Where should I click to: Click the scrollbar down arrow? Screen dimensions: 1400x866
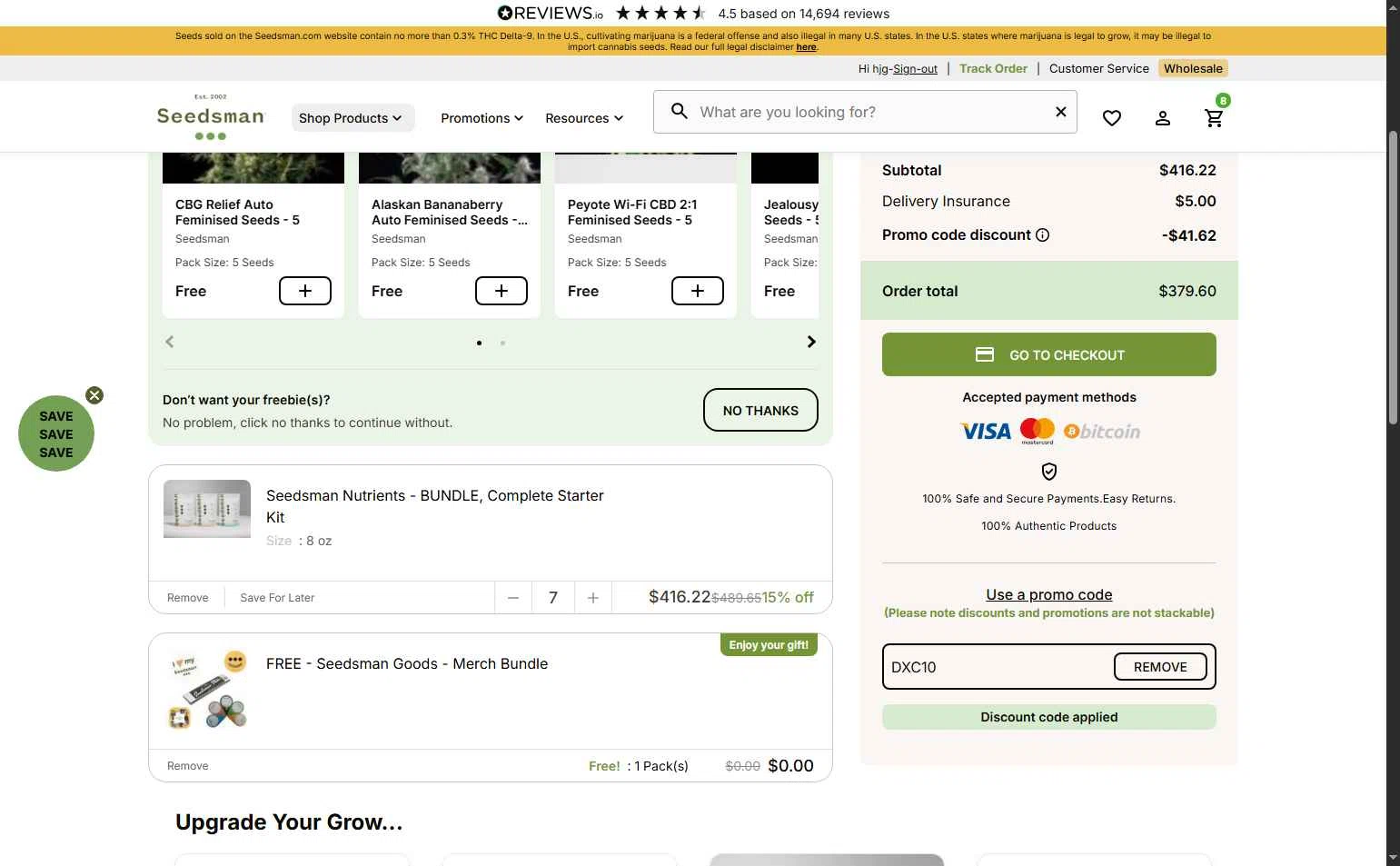pos(1393,858)
